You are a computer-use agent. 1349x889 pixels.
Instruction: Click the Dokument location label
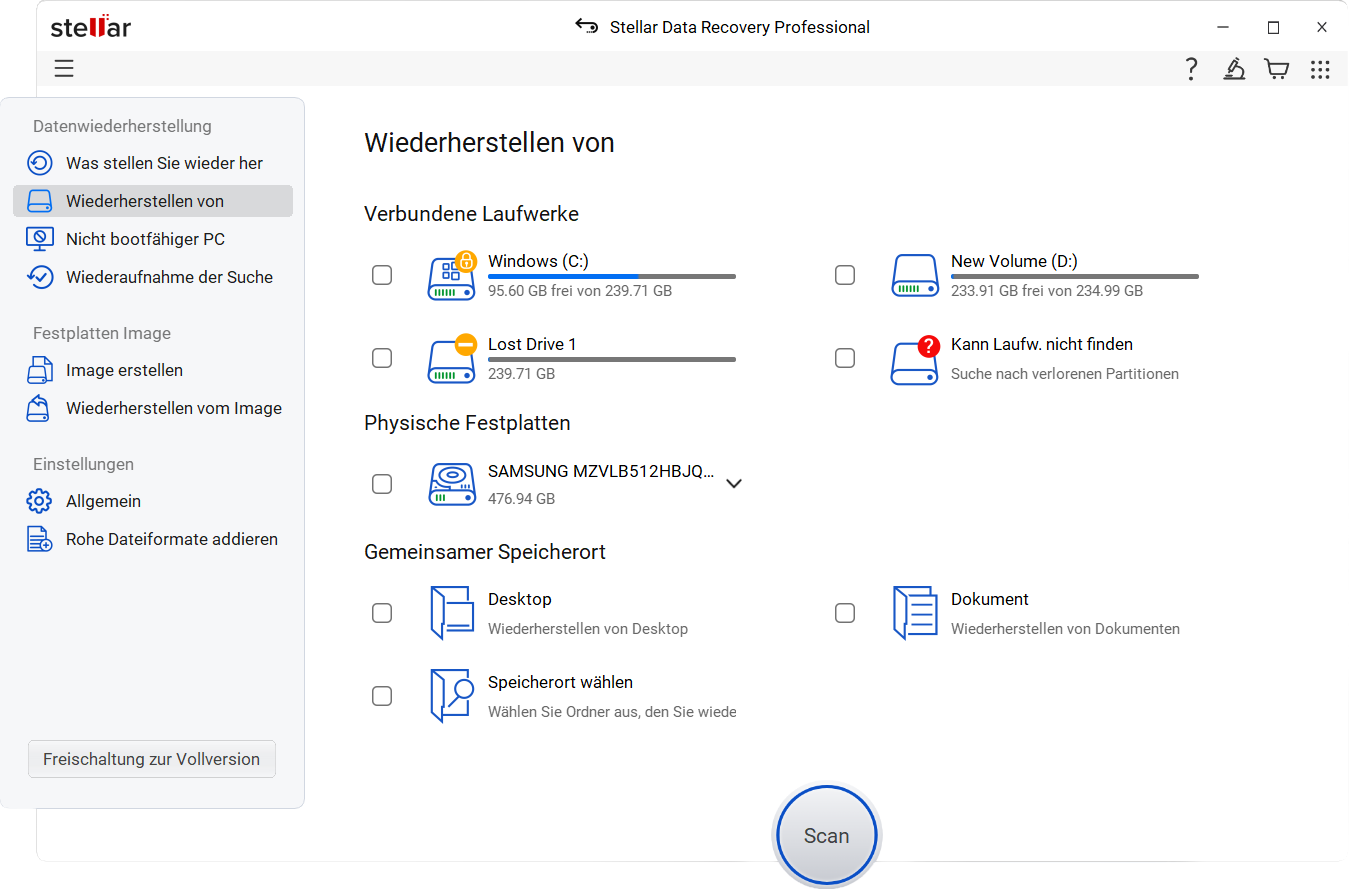[990, 599]
